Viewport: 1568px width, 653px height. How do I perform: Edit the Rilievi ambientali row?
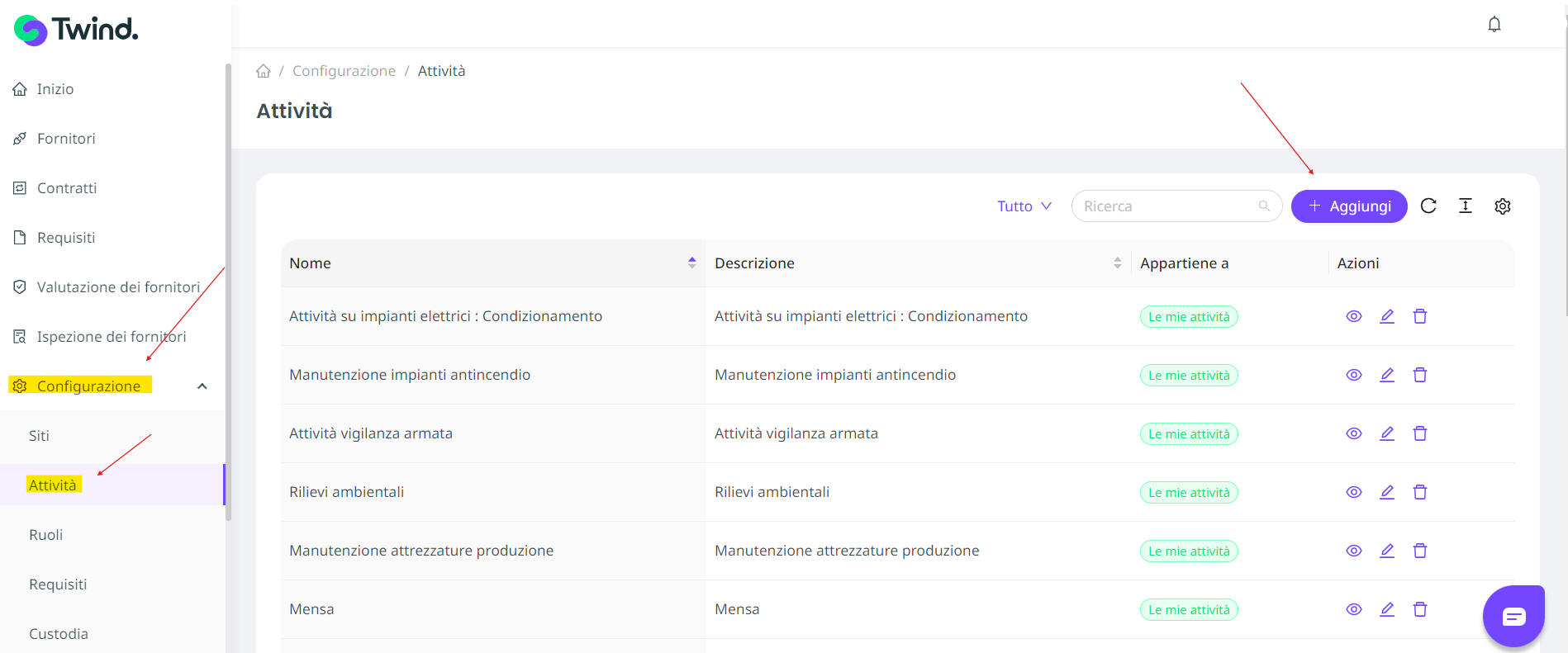pyautogui.click(x=1387, y=492)
